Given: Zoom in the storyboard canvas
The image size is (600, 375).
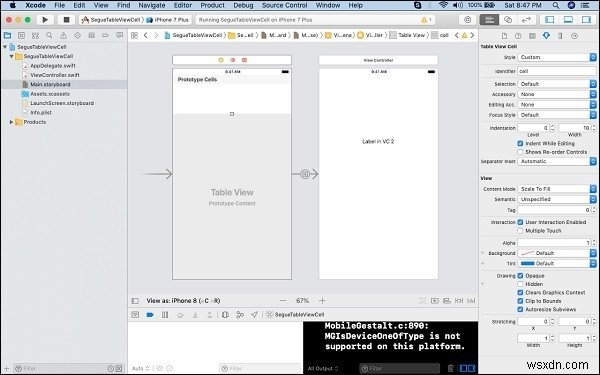Looking at the screenshot, I should (x=322, y=301).
